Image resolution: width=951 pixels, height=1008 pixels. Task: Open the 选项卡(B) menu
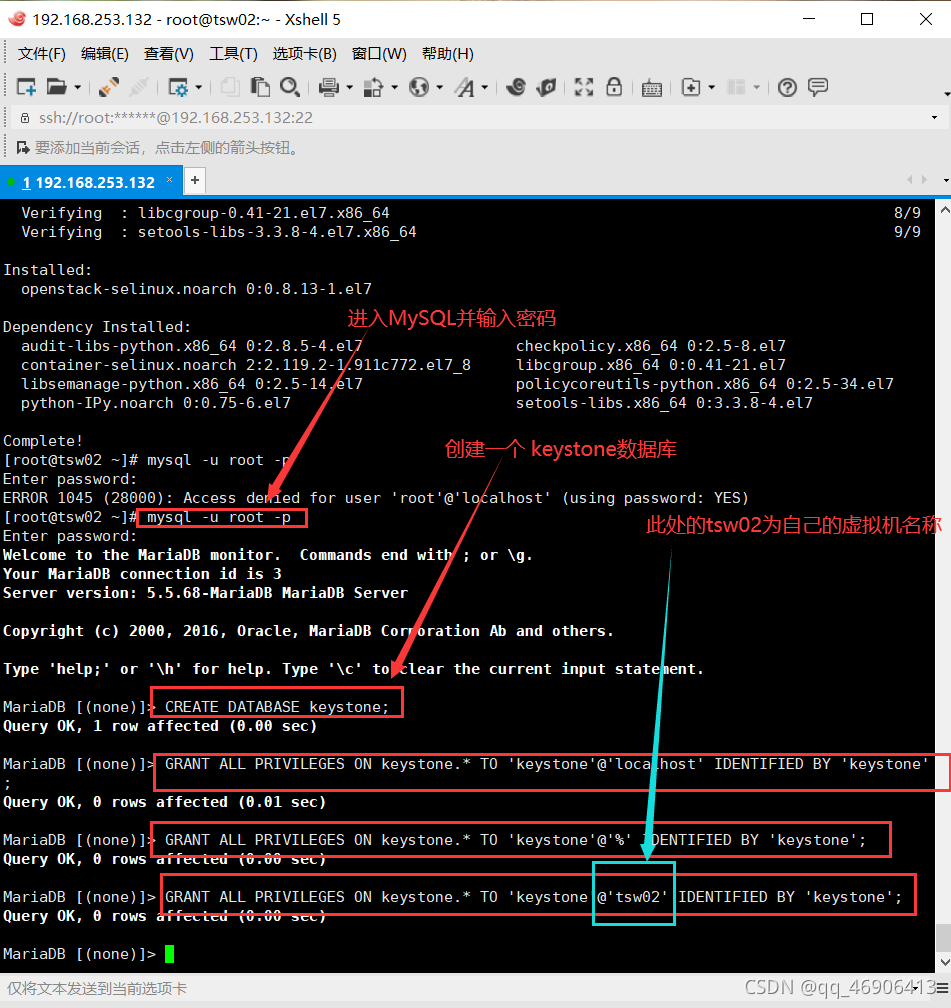click(304, 53)
